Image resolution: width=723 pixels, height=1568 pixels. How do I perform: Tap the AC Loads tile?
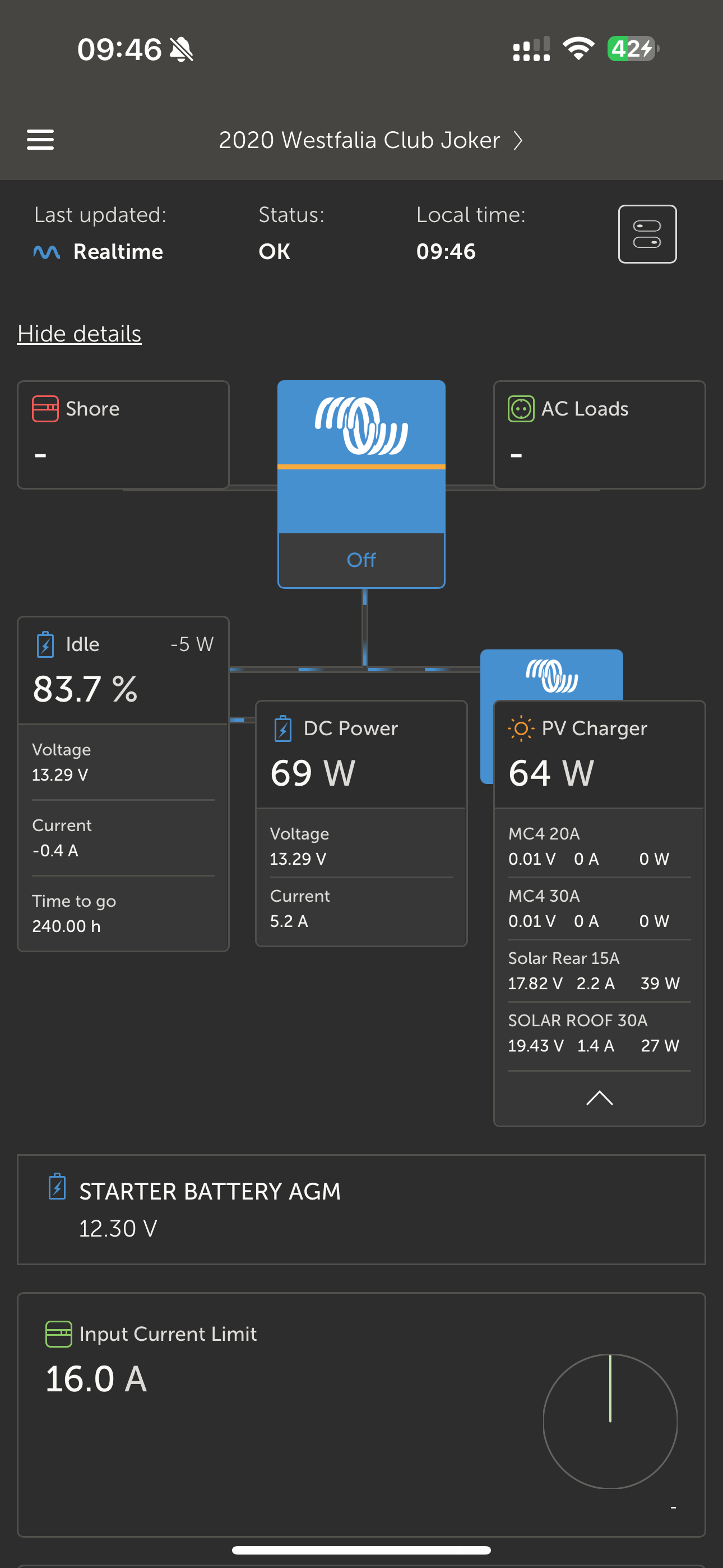(600, 435)
